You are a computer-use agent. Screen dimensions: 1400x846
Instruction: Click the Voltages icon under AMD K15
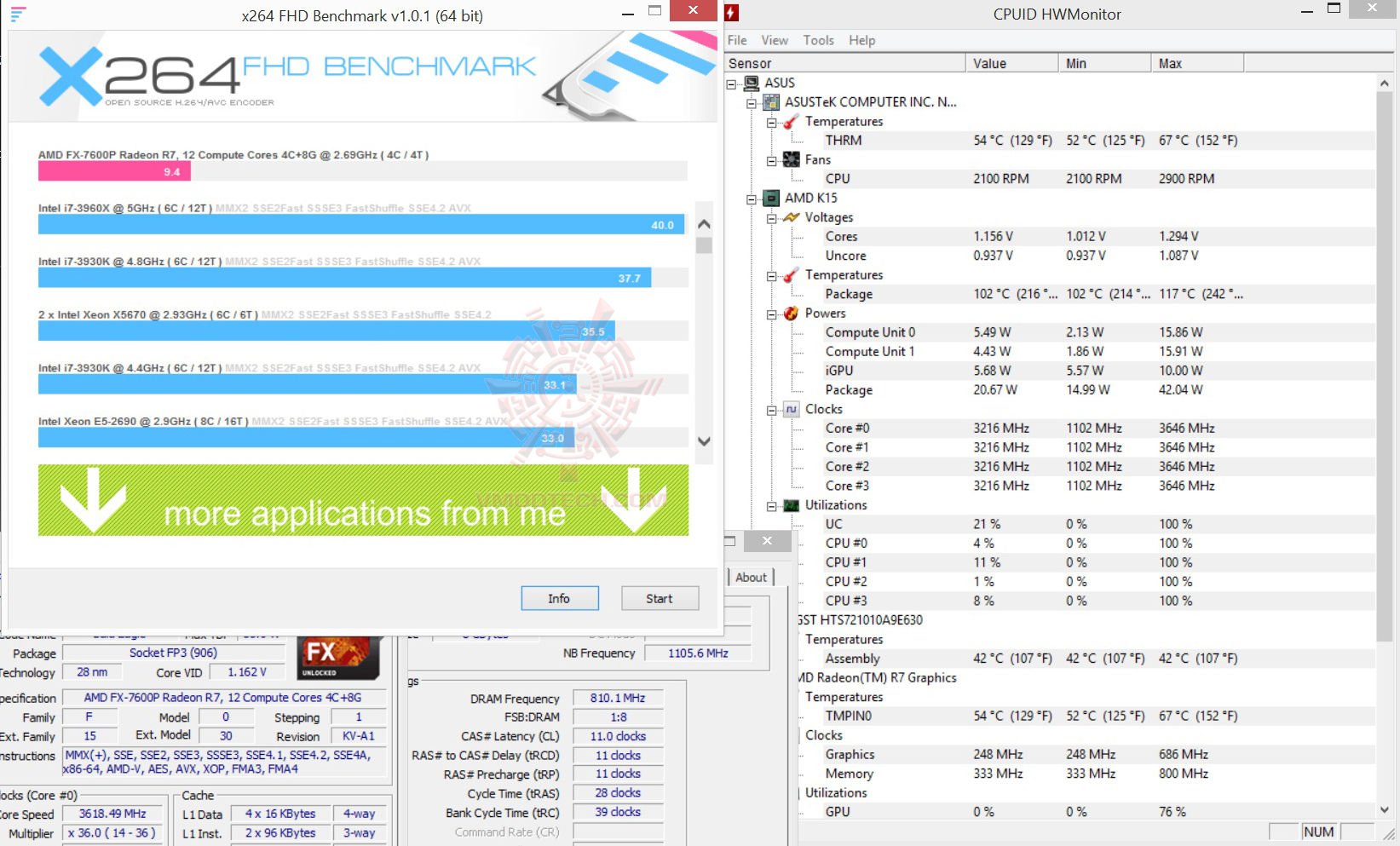[791, 217]
